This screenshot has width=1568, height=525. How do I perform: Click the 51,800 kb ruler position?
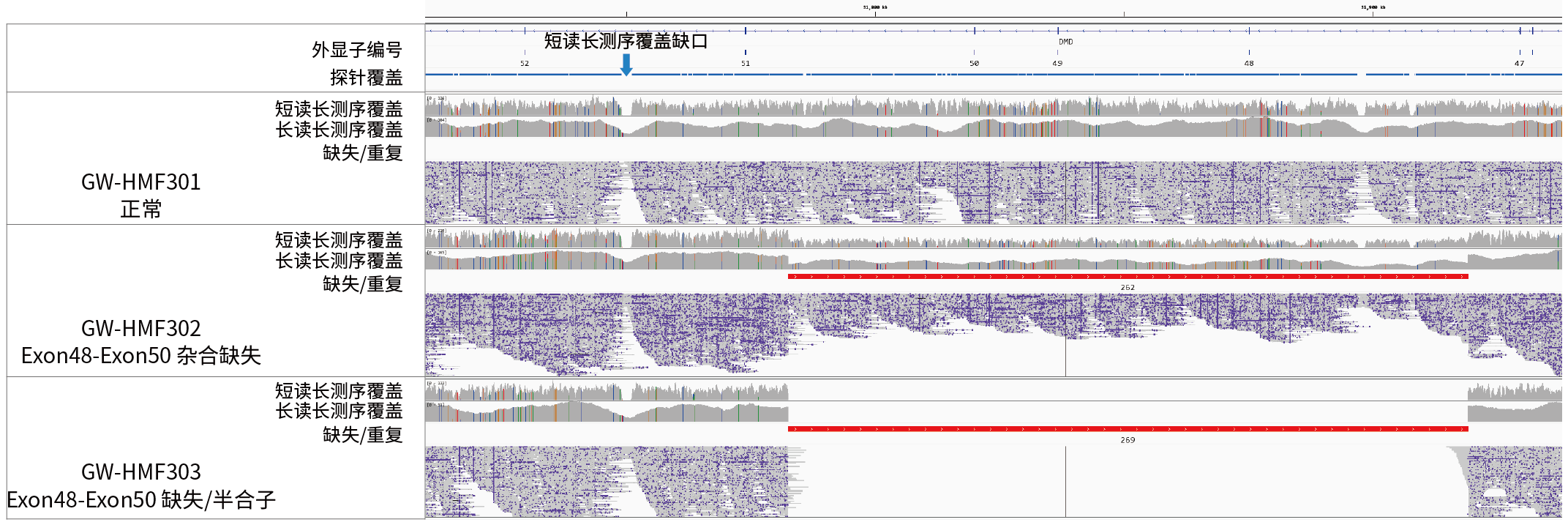pyautogui.click(x=874, y=7)
